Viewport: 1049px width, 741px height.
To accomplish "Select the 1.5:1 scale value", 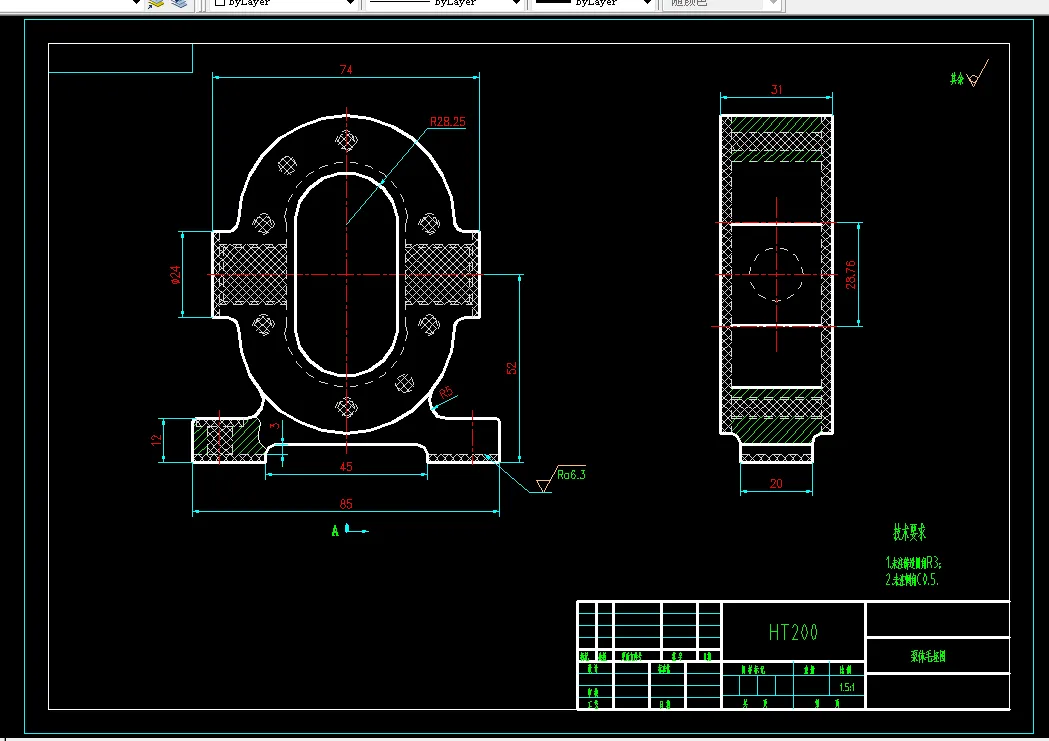I will click(x=847, y=687).
